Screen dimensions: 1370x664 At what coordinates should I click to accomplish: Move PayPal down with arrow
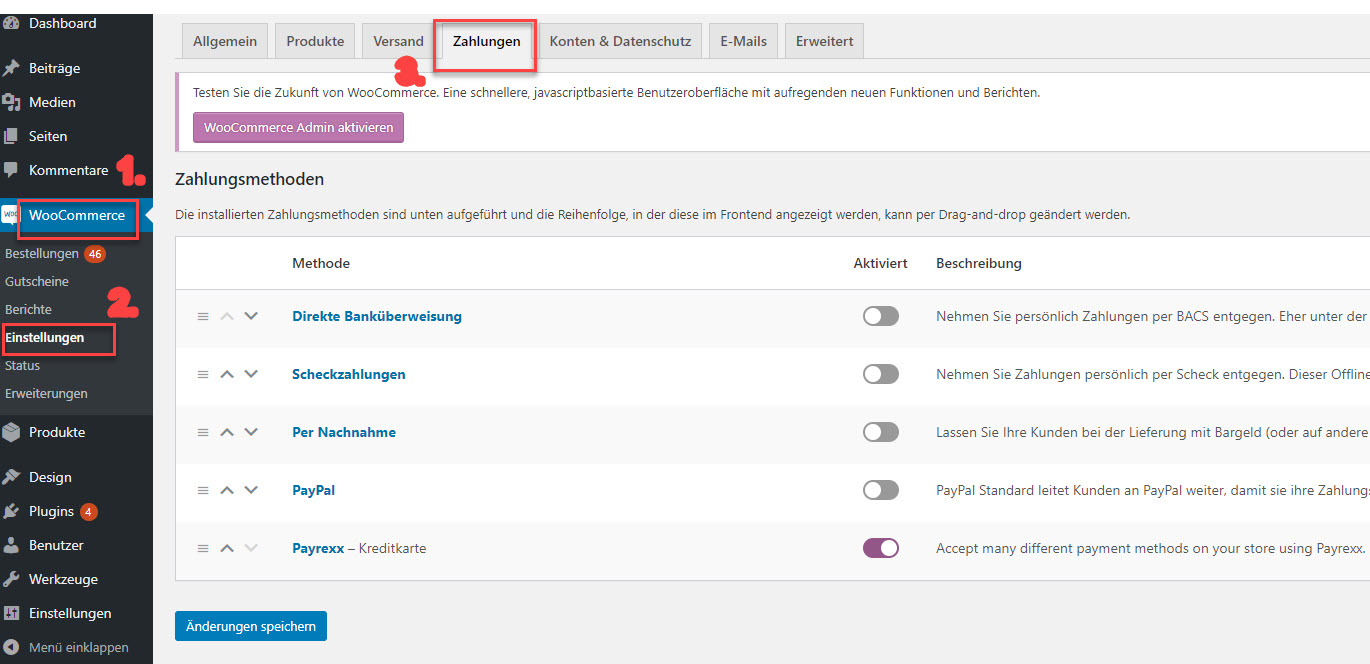point(251,490)
